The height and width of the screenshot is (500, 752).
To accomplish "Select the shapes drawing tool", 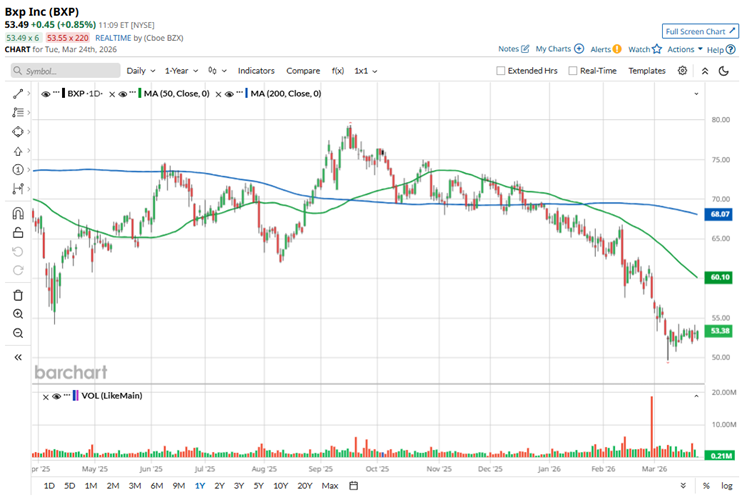I will 18,131.
